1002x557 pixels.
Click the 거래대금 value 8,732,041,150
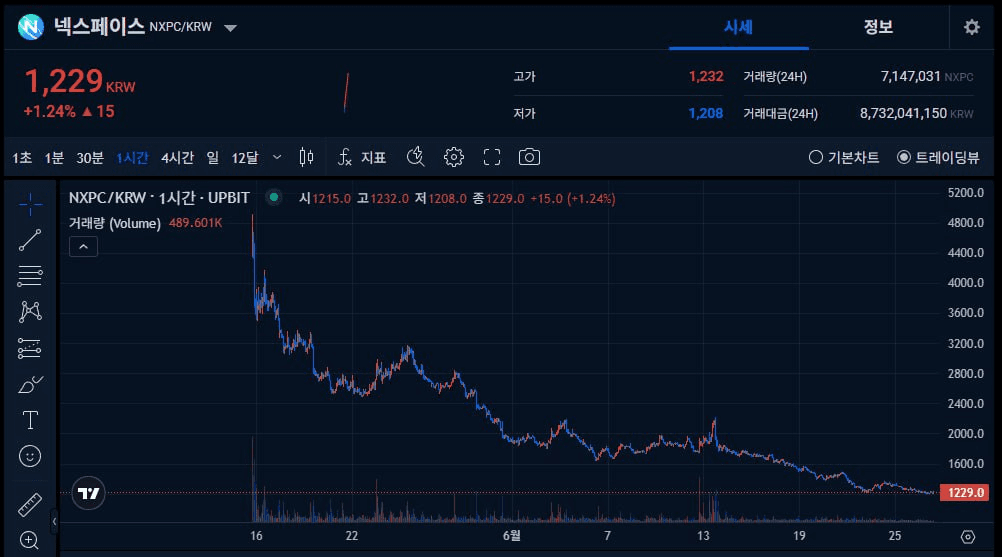click(903, 114)
